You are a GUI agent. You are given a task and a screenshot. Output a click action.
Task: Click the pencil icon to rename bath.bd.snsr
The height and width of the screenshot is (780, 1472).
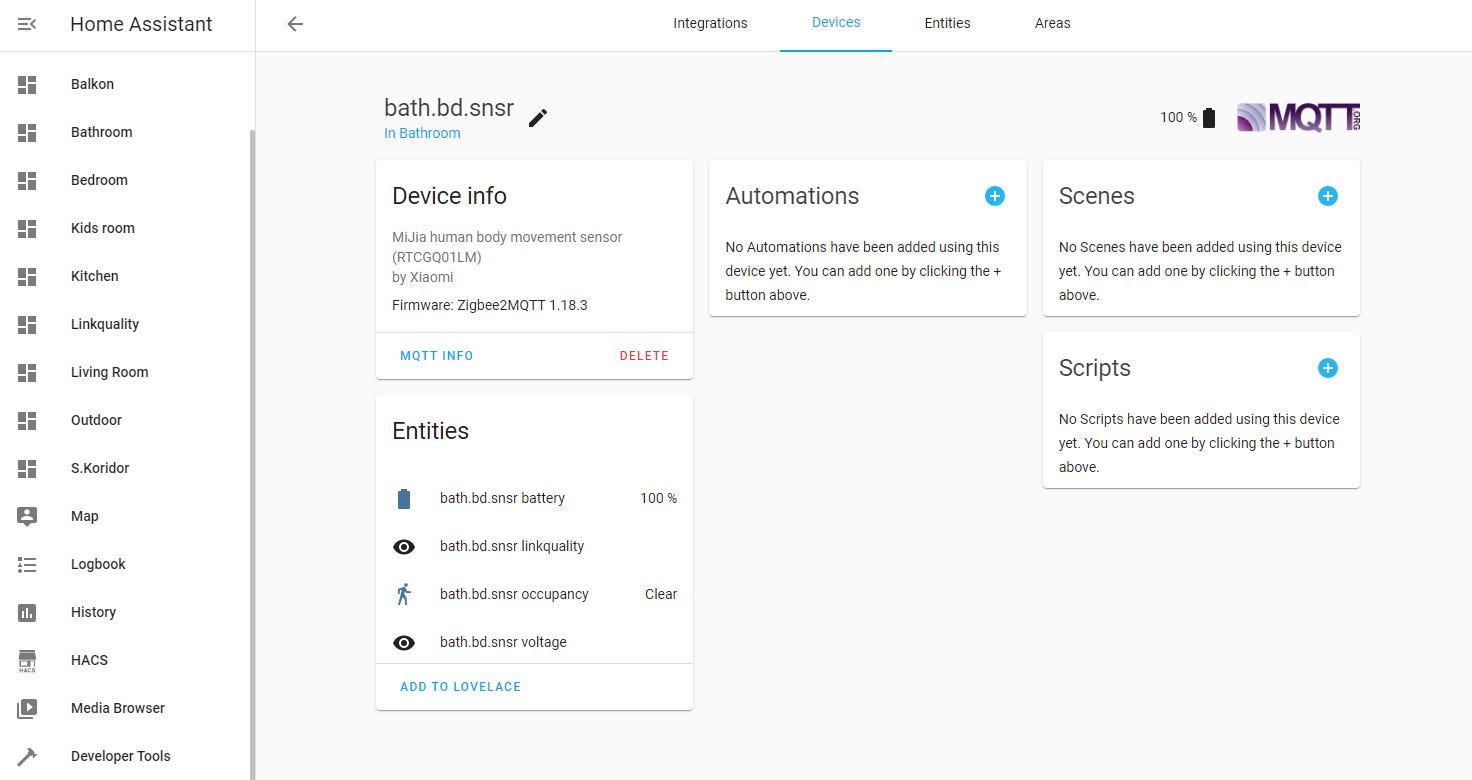pos(538,118)
